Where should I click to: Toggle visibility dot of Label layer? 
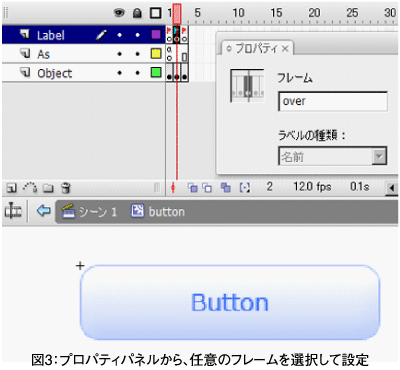[119, 35]
